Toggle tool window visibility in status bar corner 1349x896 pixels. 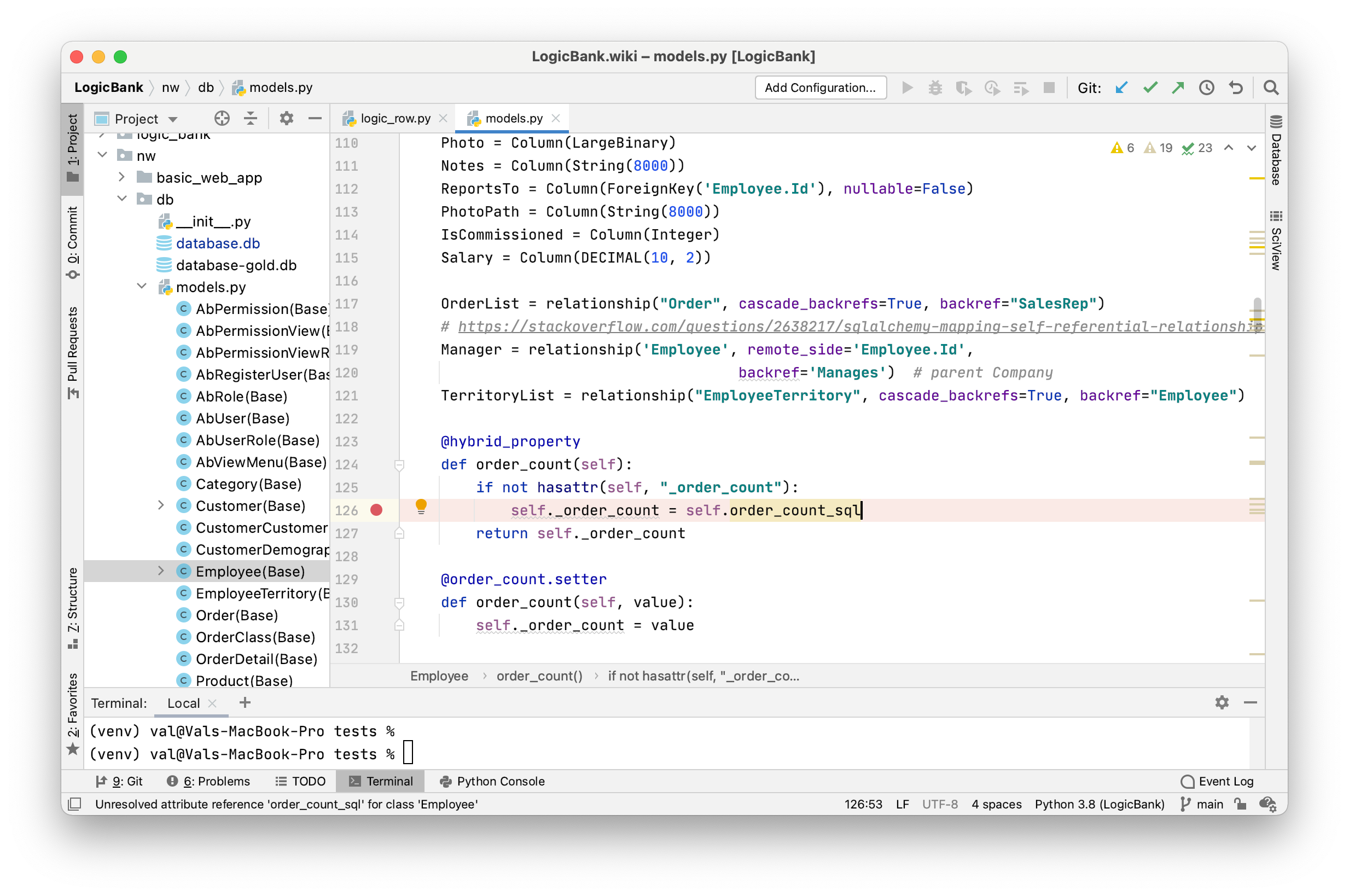tap(74, 804)
